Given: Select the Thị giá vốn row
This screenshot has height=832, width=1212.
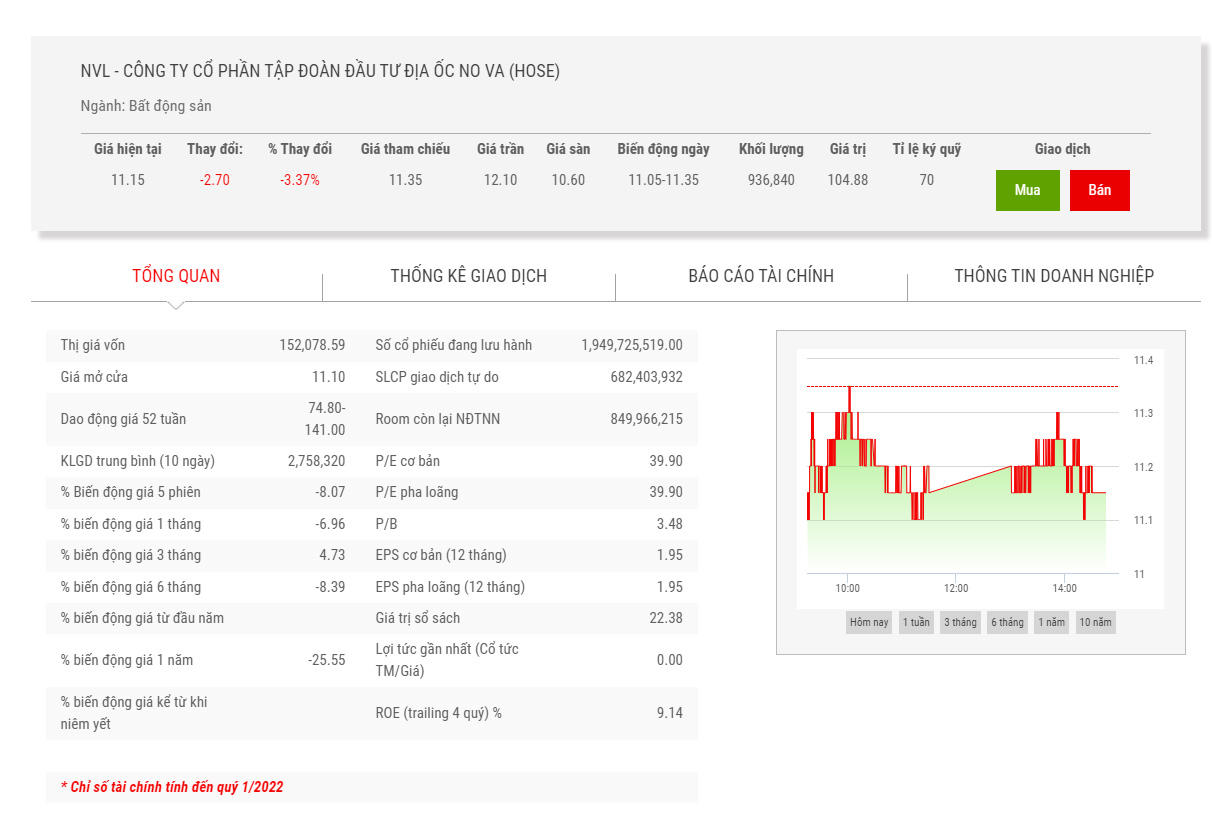Looking at the screenshot, I should click(202, 345).
